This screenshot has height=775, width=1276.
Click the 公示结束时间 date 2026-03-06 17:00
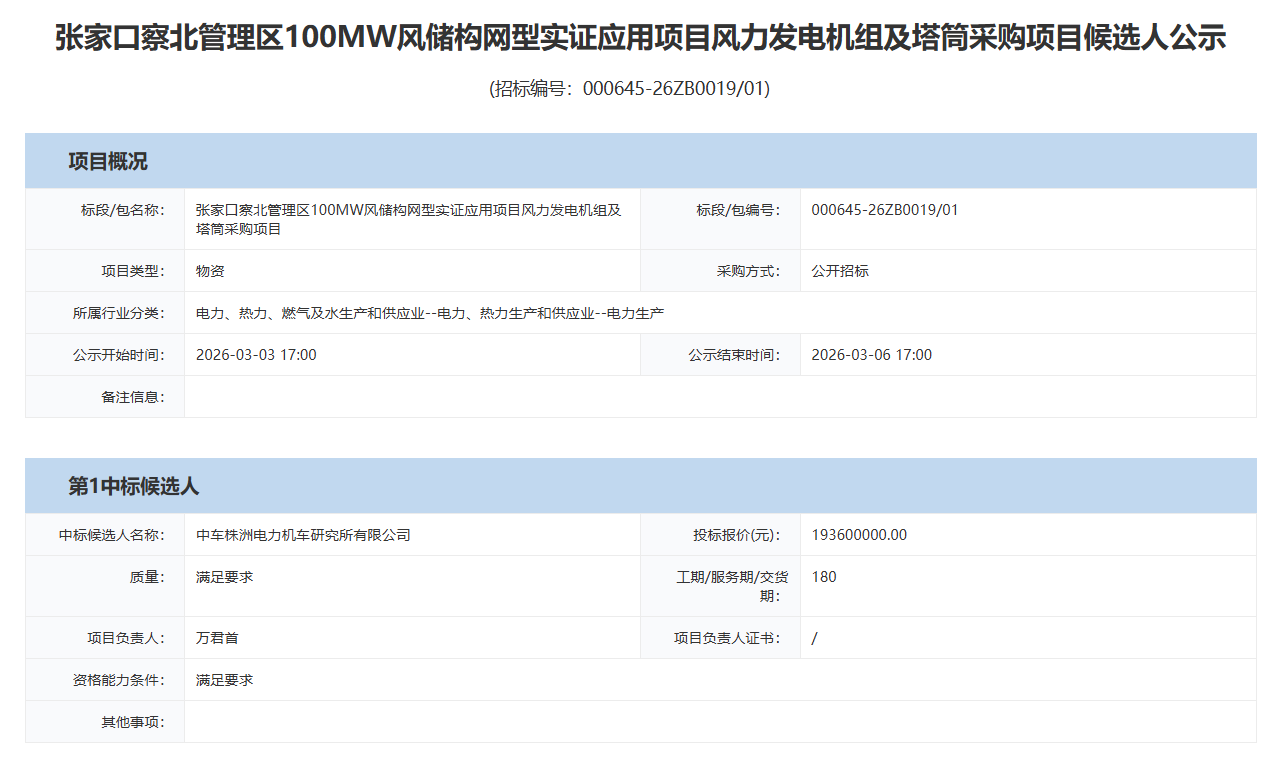pyautogui.click(x=871, y=355)
